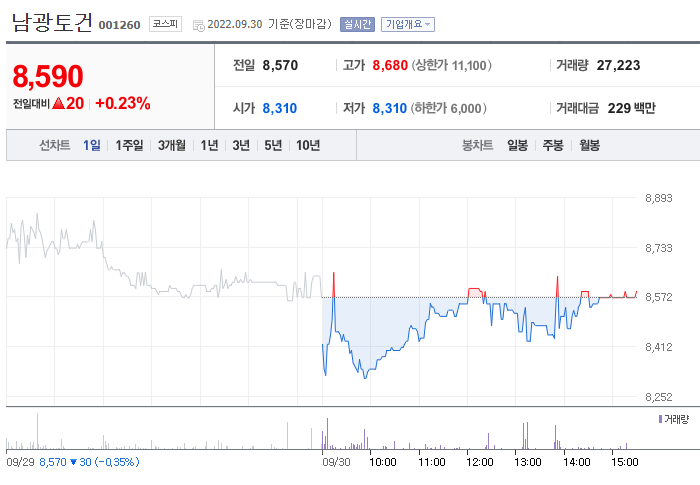
Task: Click the calendar clock icon beside the date
Action: click(198, 25)
